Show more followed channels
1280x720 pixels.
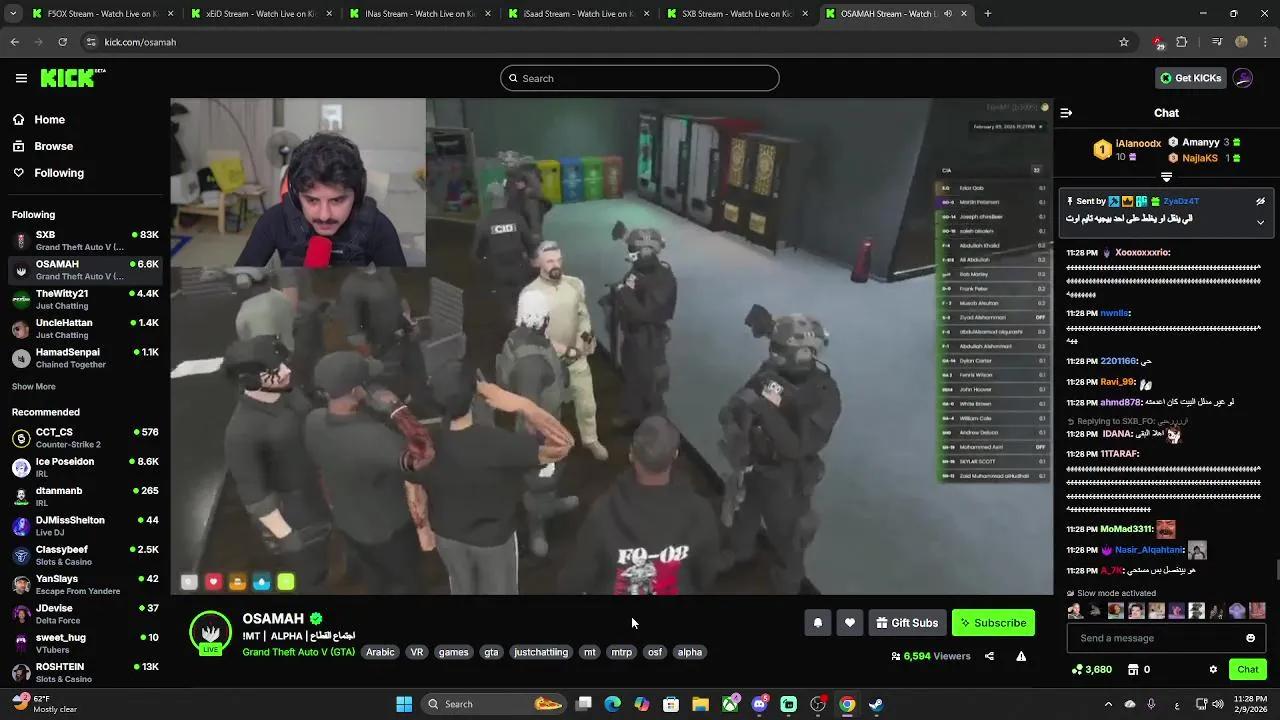click(x=34, y=387)
